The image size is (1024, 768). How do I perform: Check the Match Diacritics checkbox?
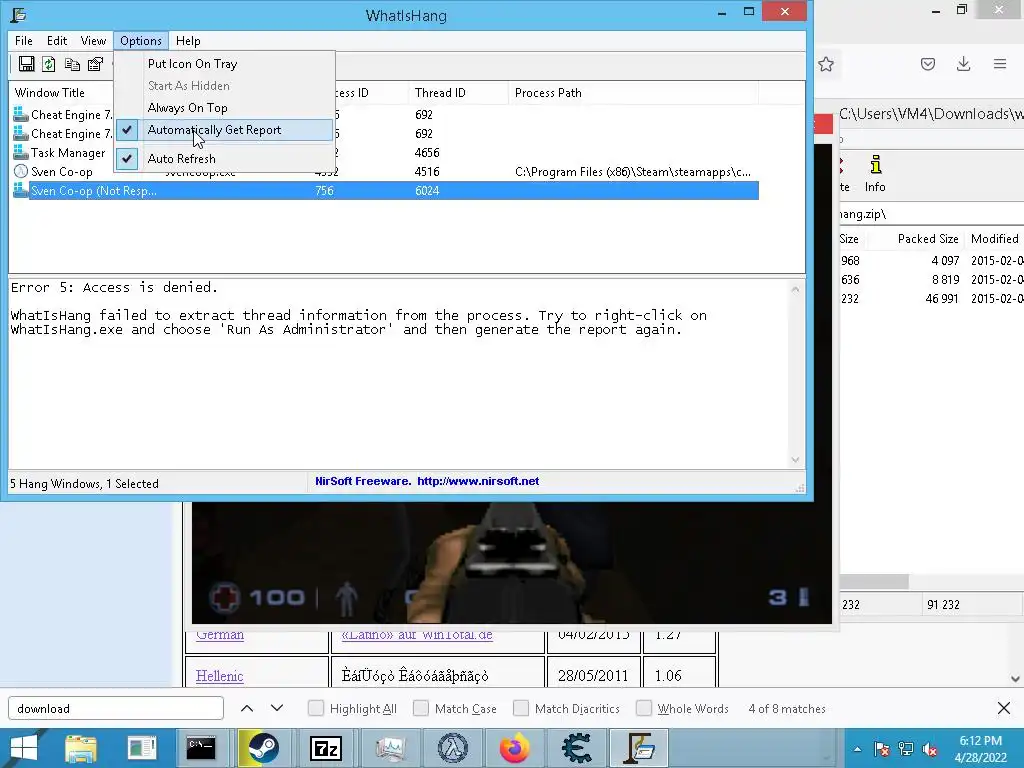[520, 708]
